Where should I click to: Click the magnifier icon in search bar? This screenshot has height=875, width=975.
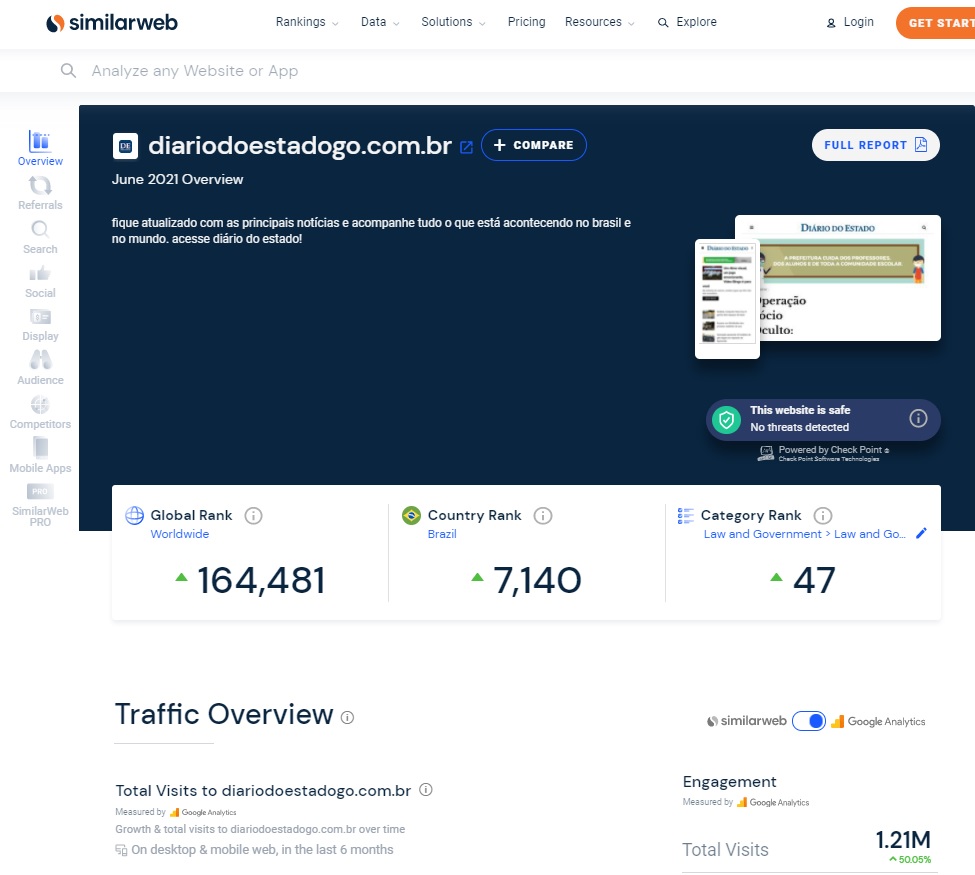pos(68,70)
